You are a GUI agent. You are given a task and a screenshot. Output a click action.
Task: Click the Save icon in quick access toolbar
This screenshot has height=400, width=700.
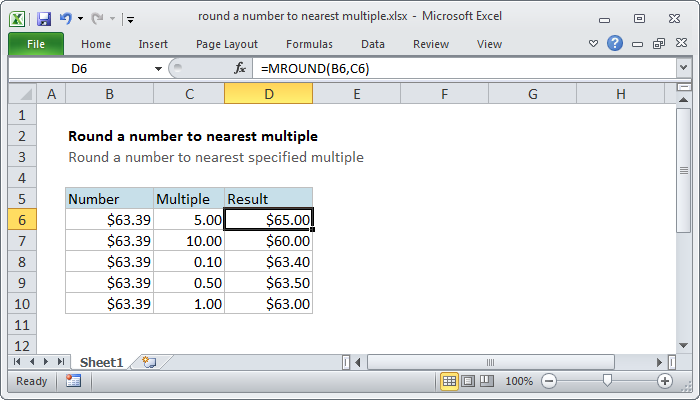pyautogui.click(x=43, y=18)
